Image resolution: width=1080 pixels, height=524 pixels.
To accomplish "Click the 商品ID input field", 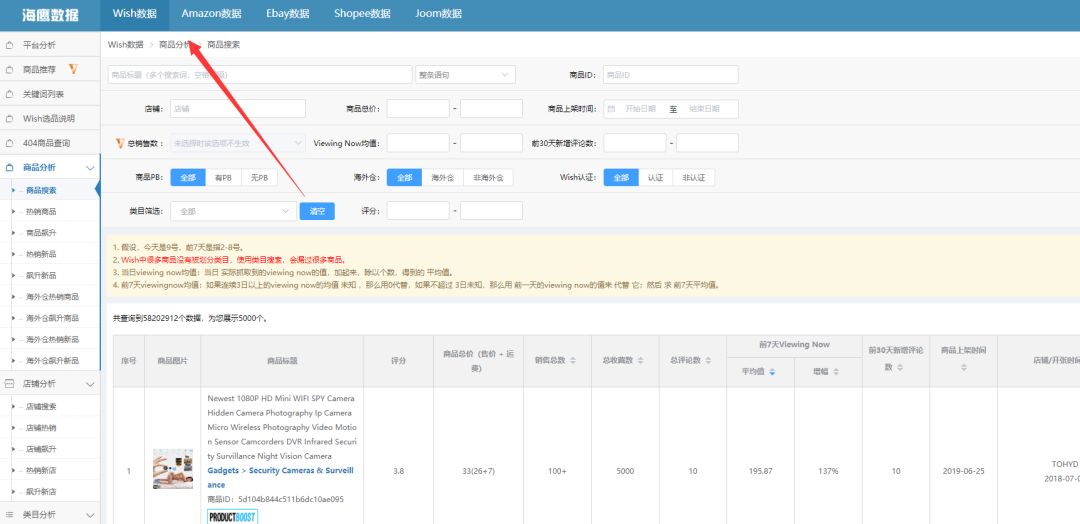I will click(670, 75).
